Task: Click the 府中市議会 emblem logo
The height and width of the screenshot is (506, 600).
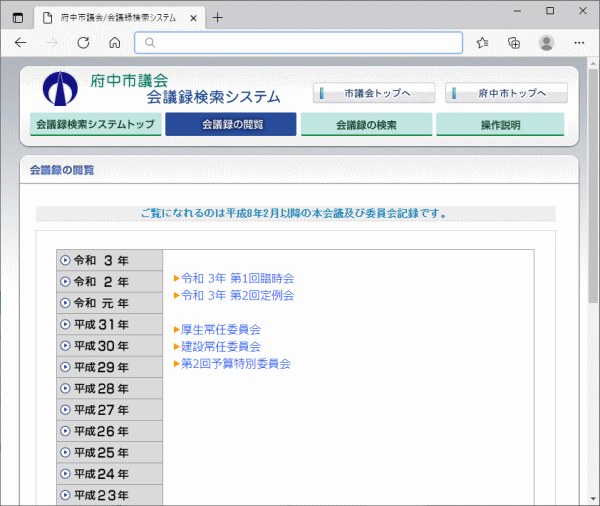Action: pos(60,88)
